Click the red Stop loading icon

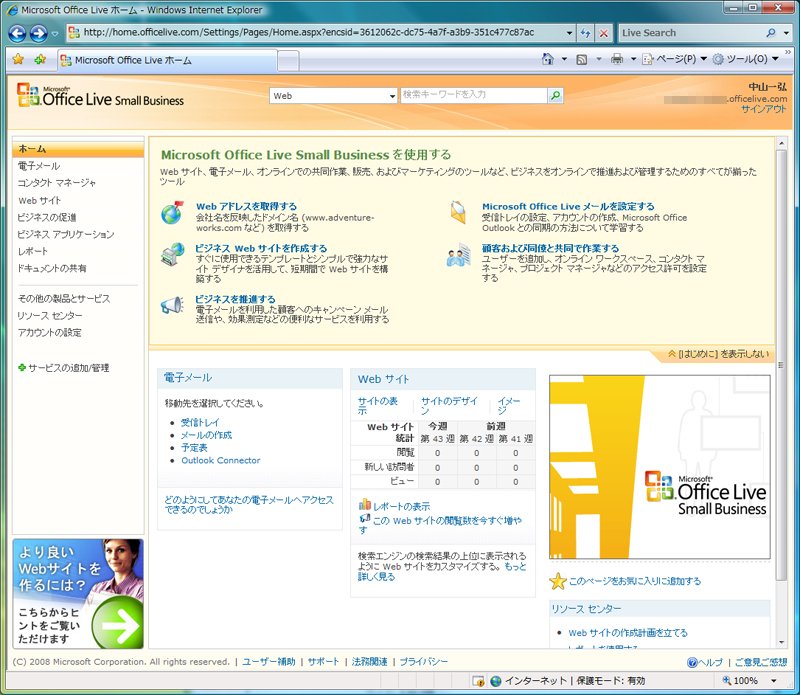click(604, 33)
